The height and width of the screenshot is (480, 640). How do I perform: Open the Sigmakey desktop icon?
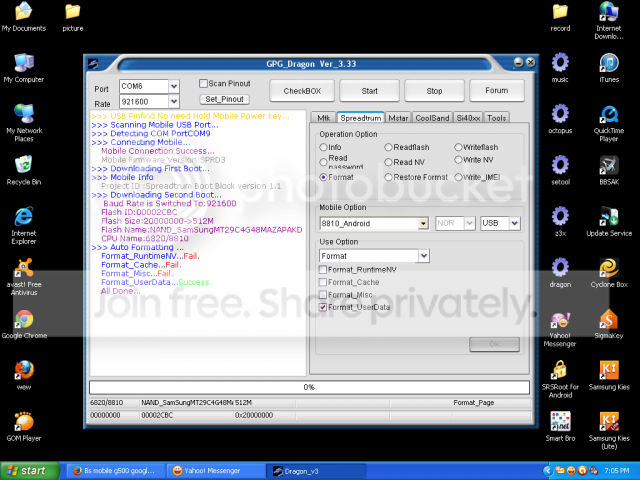click(x=609, y=319)
